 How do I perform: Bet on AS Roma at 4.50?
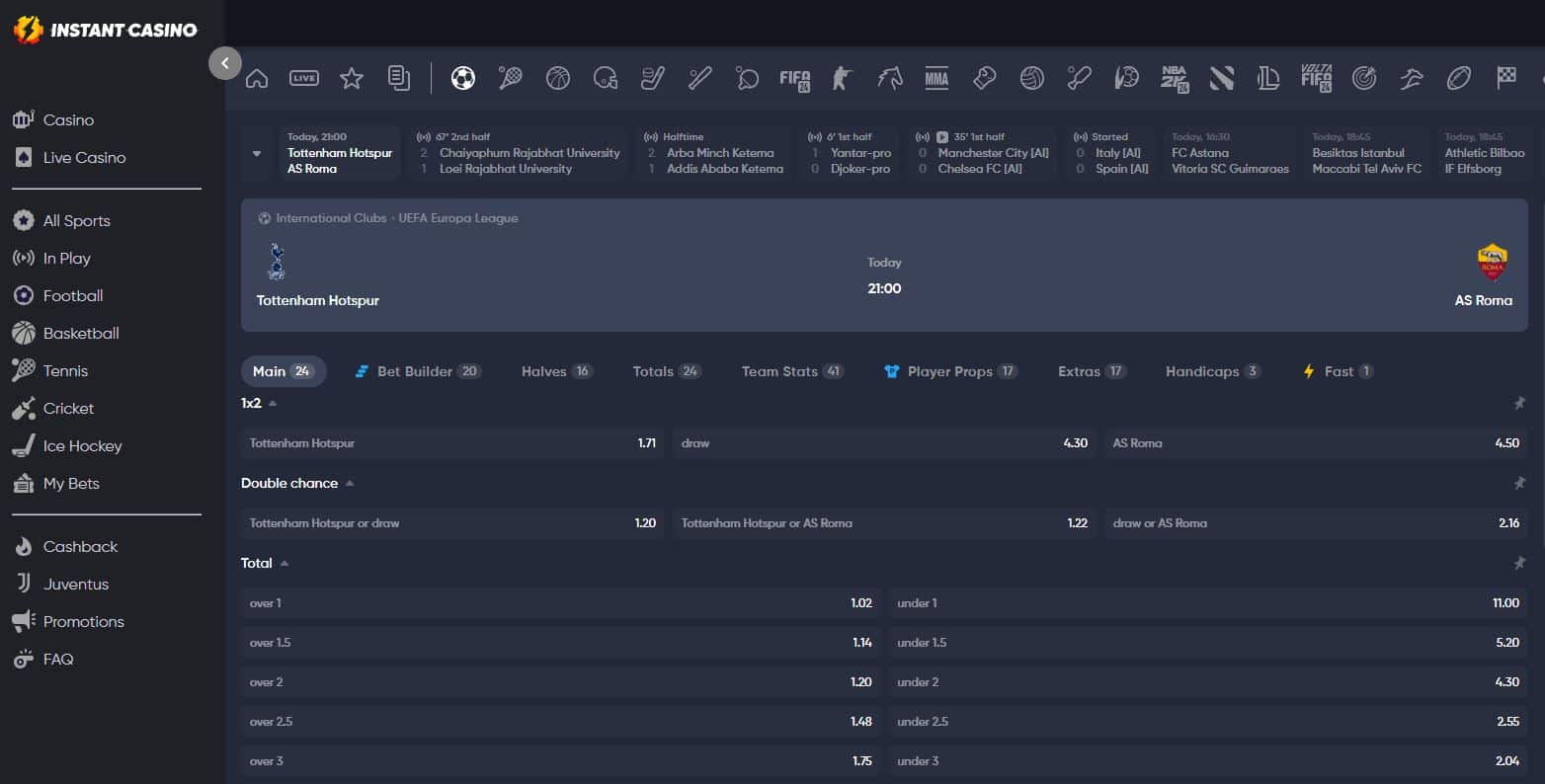tap(1316, 443)
